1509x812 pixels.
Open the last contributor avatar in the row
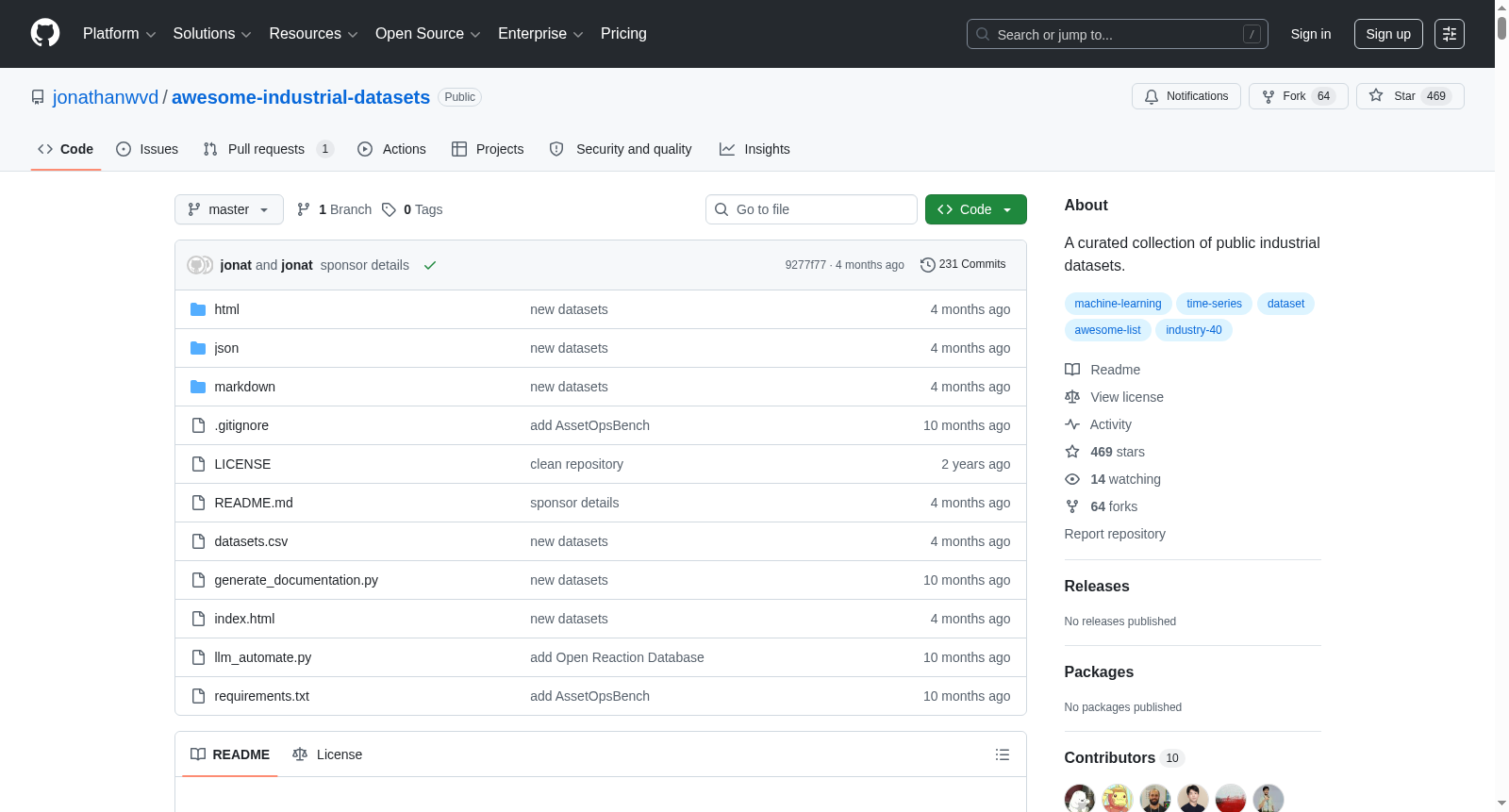click(x=1269, y=799)
